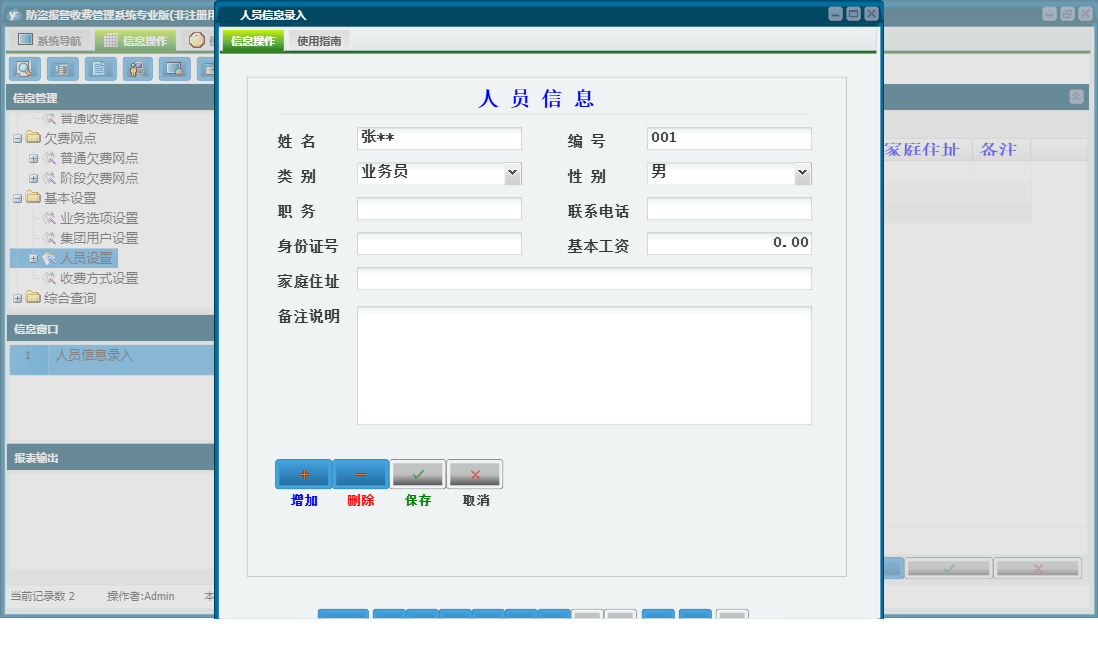Click the yellow question badge icon
This screenshot has height=655, width=1098.
[x=197, y=39]
